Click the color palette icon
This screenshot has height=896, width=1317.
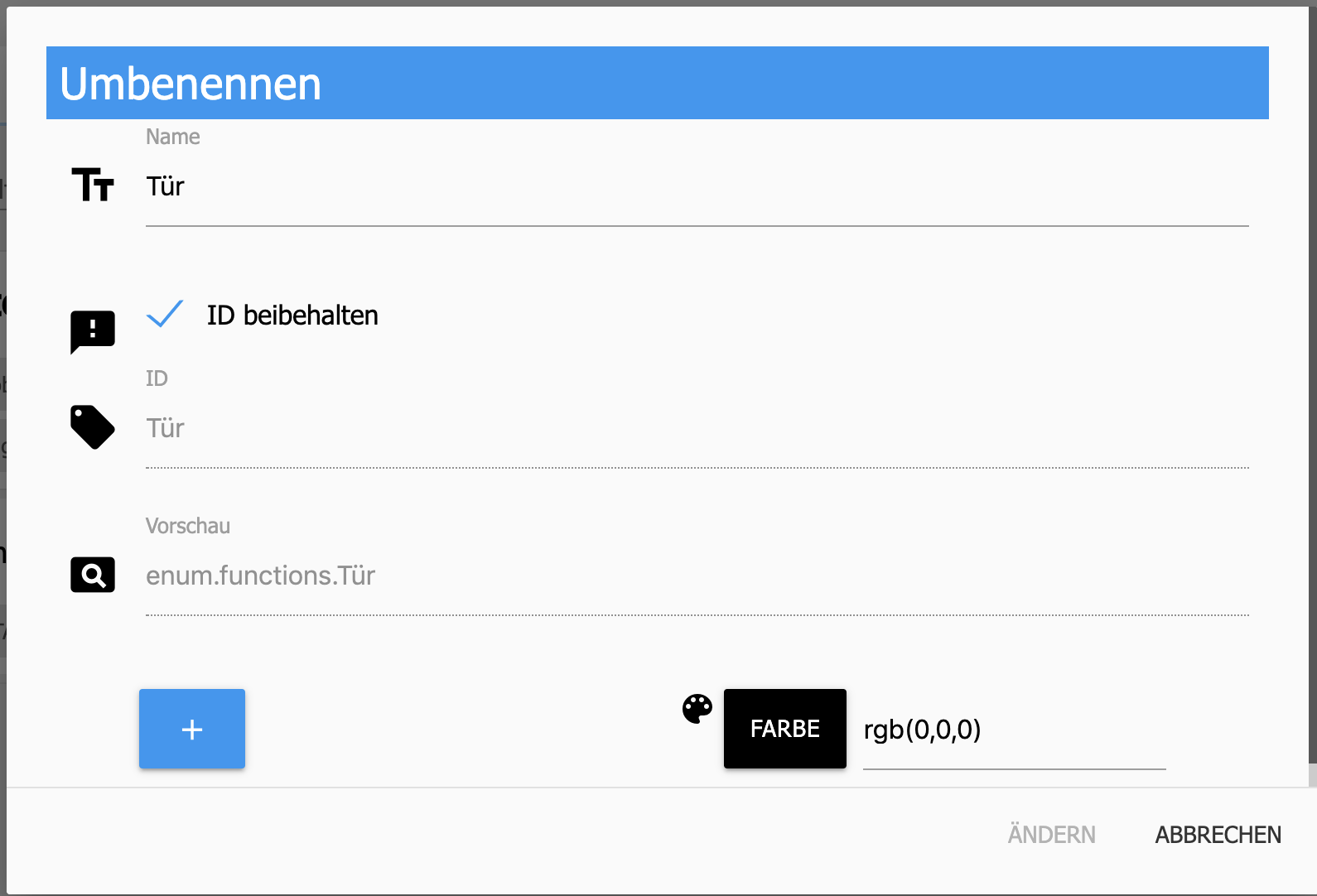coord(697,709)
